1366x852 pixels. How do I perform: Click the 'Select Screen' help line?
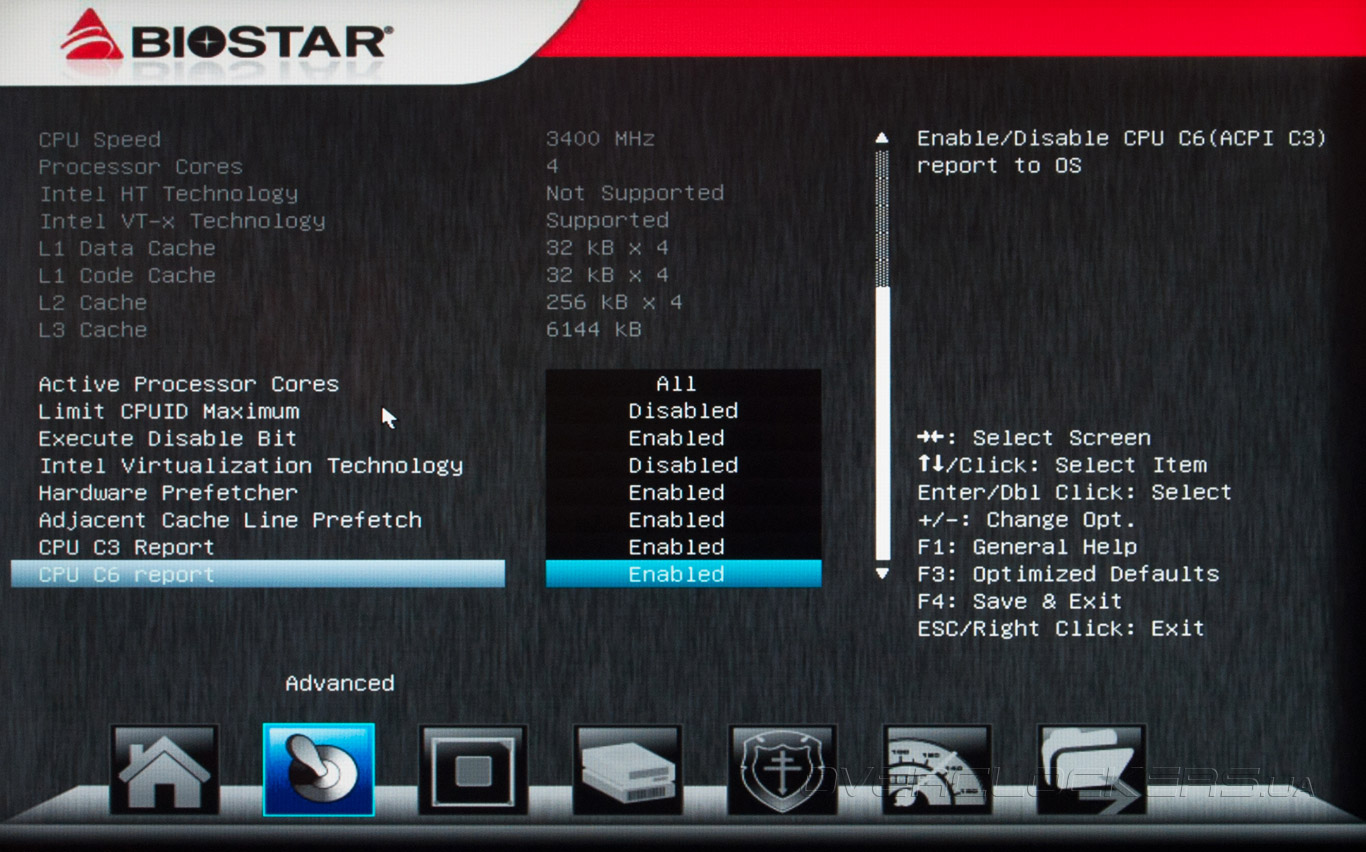coord(1034,438)
